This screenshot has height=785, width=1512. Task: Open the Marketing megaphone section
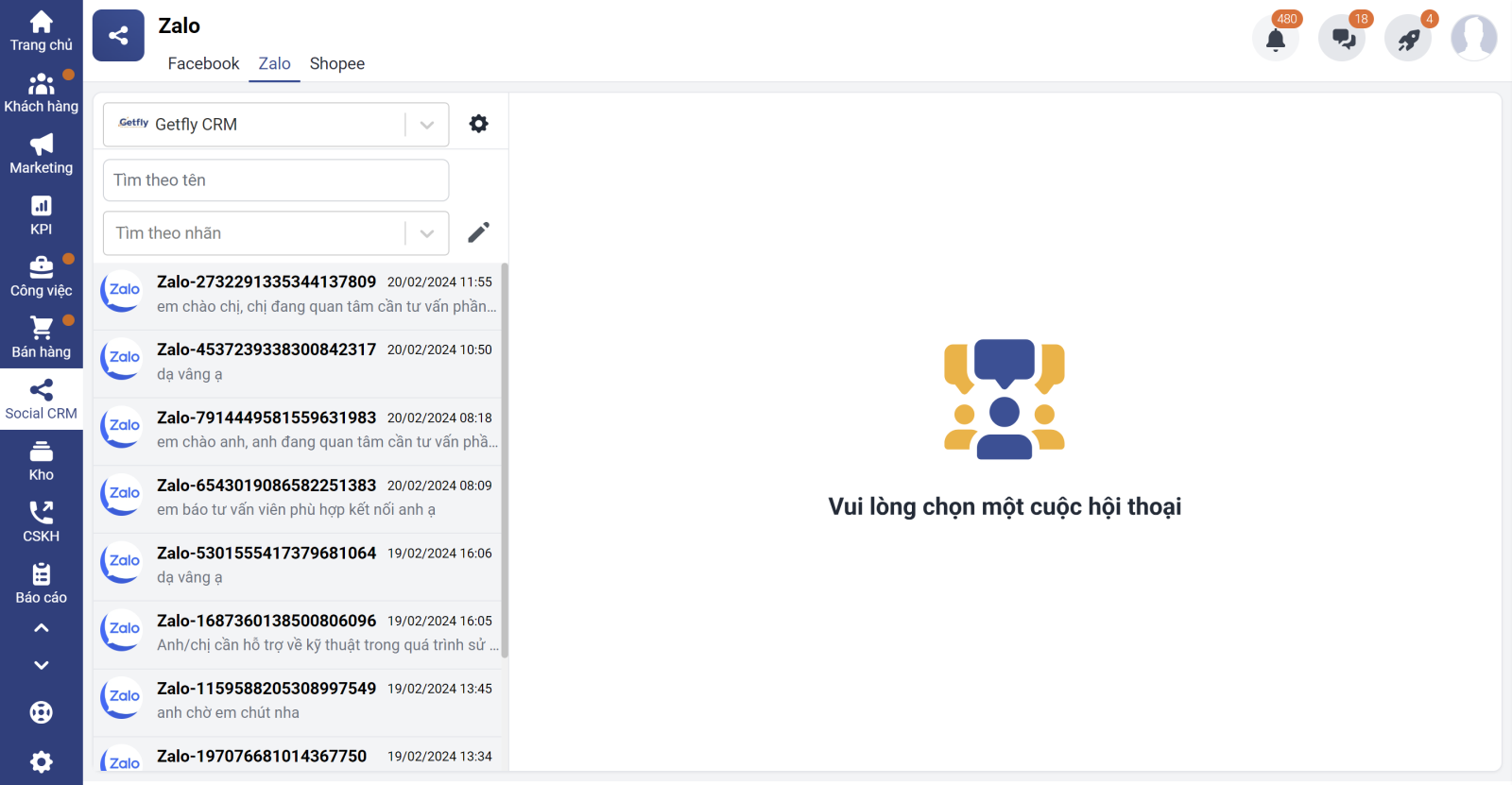(x=41, y=154)
